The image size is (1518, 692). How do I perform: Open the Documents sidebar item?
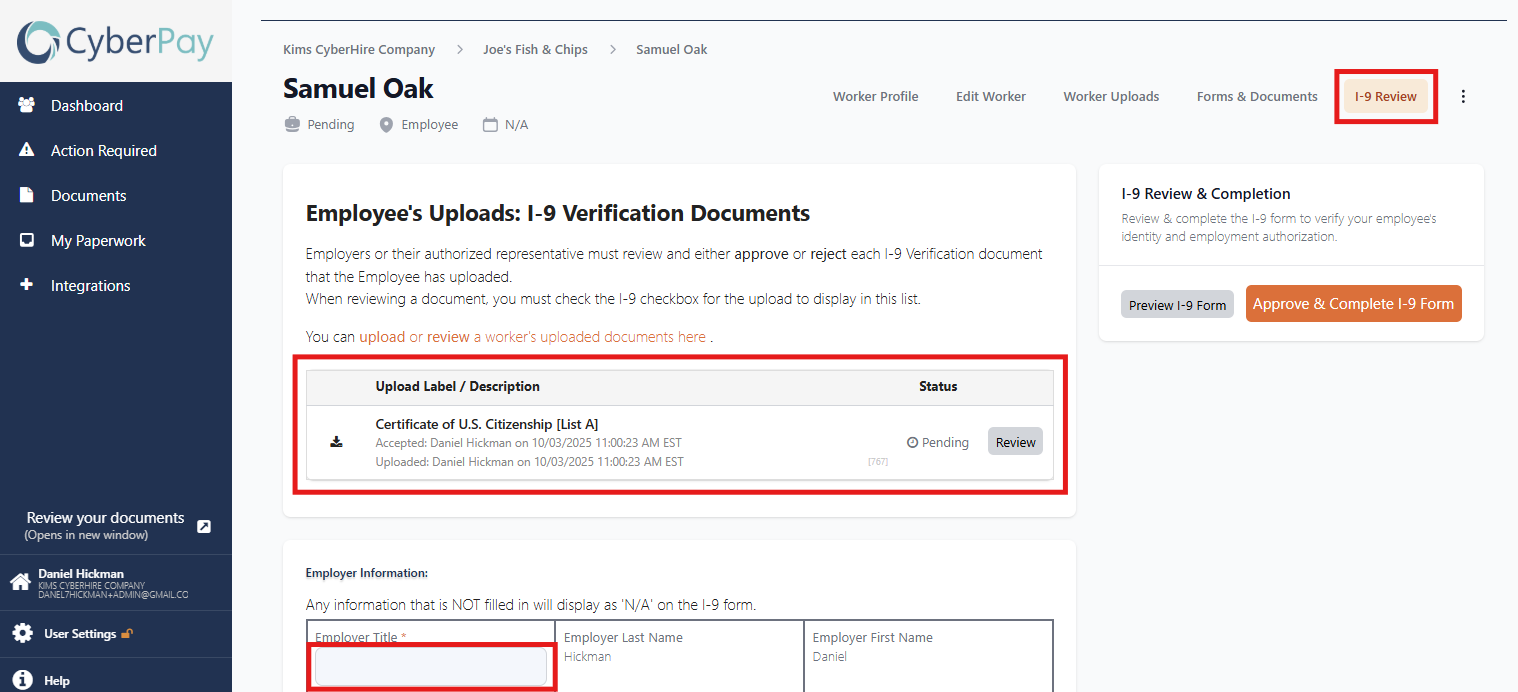coord(88,195)
